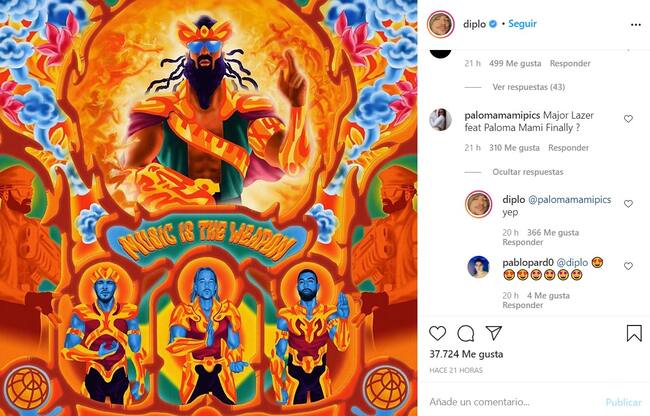650x416 pixels.
Task: Open the @palomamamipics mention link
Action: click(x=570, y=200)
